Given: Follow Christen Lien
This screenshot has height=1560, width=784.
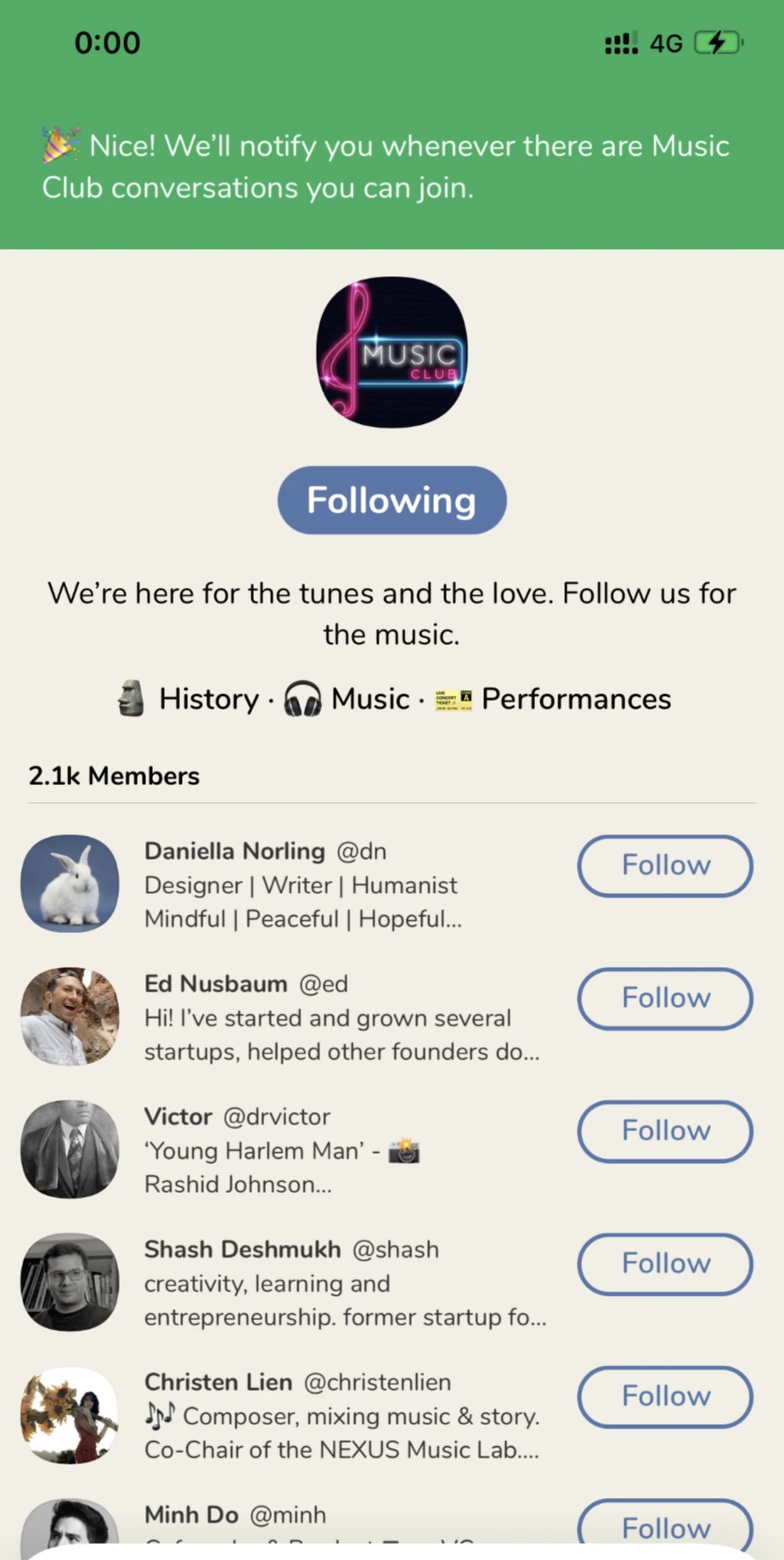Looking at the screenshot, I should click(665, 1396).
